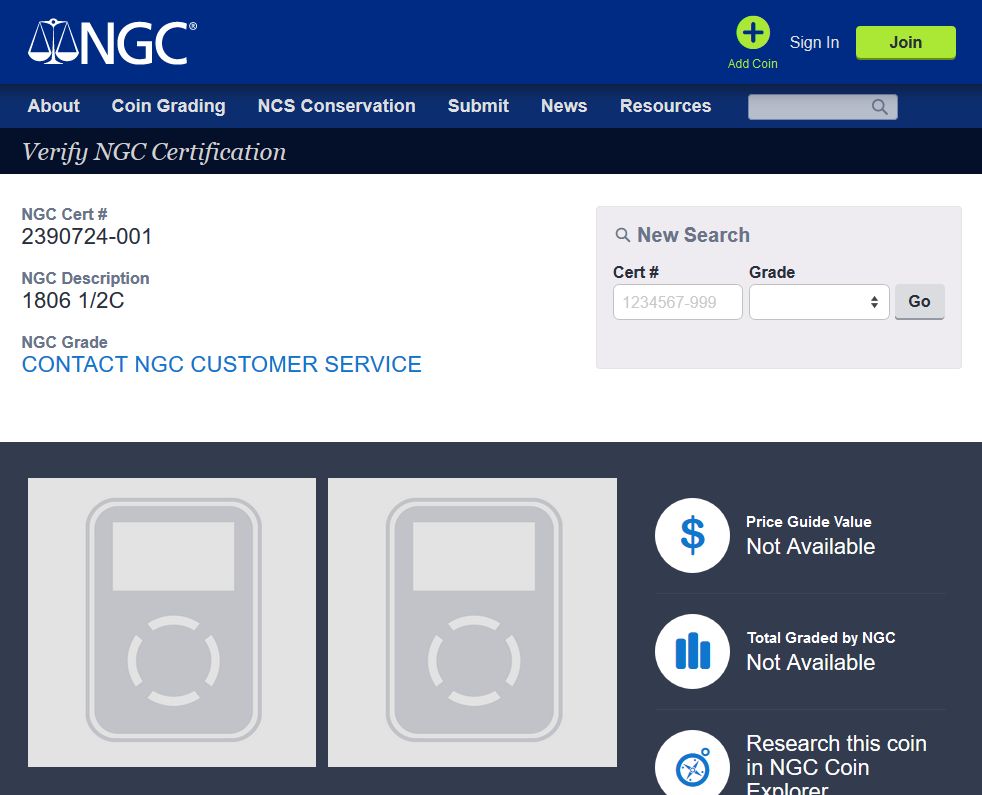
Task: Click the Price Guide Value Not Available text
Action: [x=810, y=547]
